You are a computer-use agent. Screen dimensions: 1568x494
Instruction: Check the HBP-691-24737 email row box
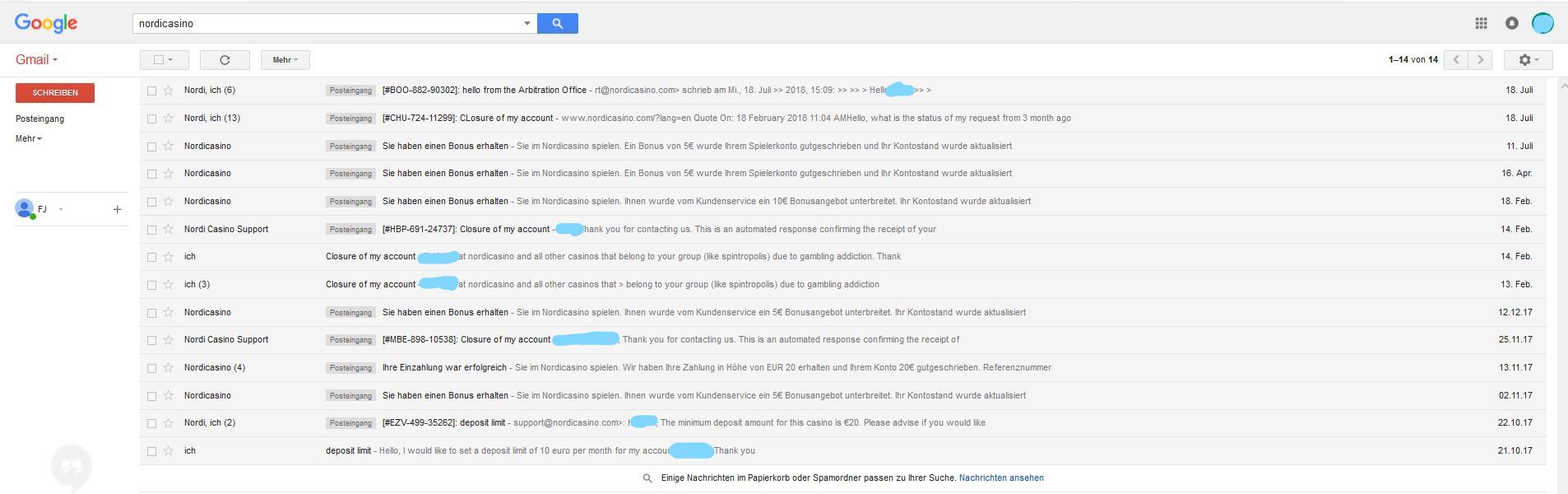pos(151,230)
